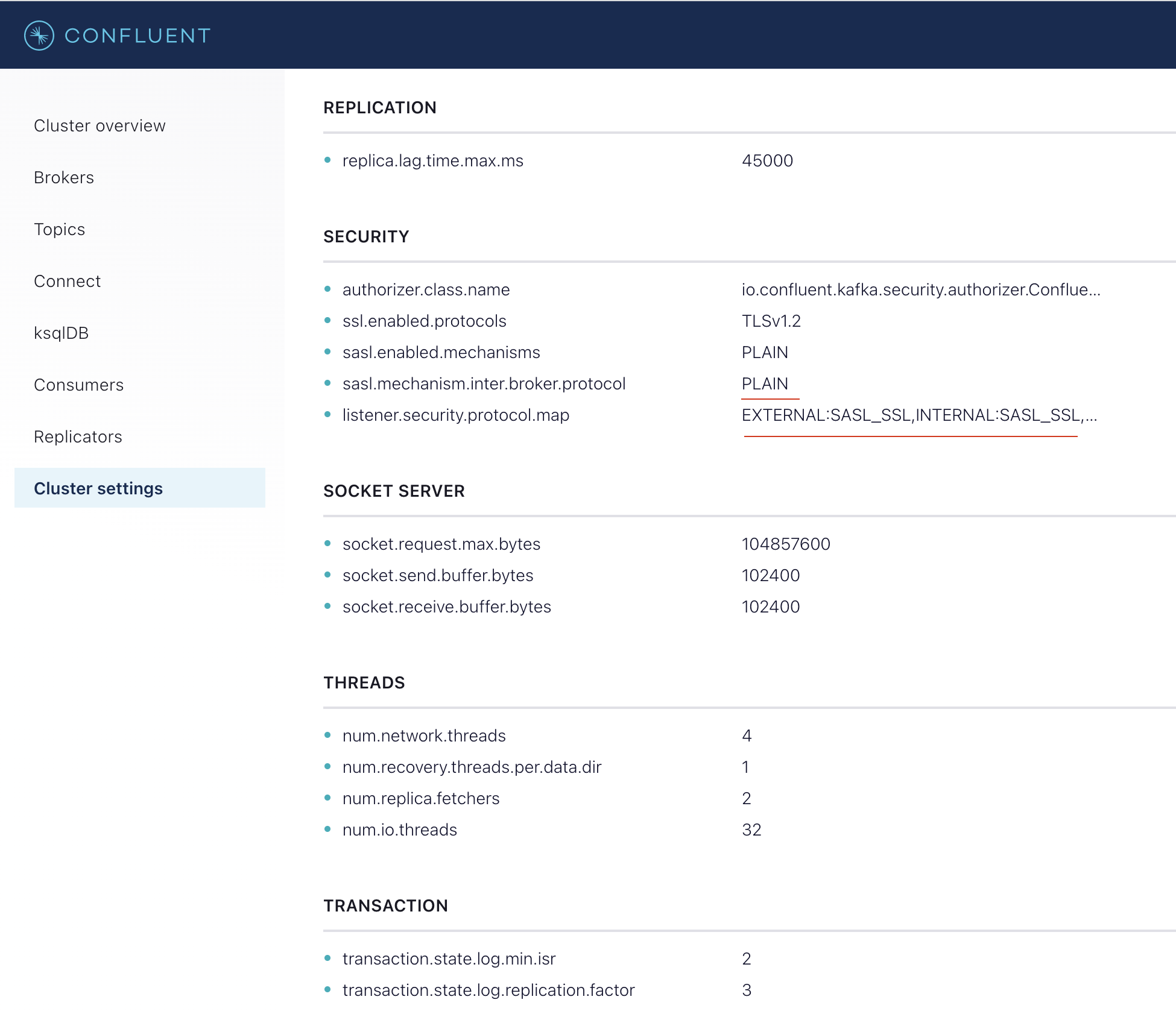The height and width of the screenshot is (1020, 1176).
Task: Click the replica.lag.time.max.ms setting name
Action: pyautogui.click(x=432, y=160)
